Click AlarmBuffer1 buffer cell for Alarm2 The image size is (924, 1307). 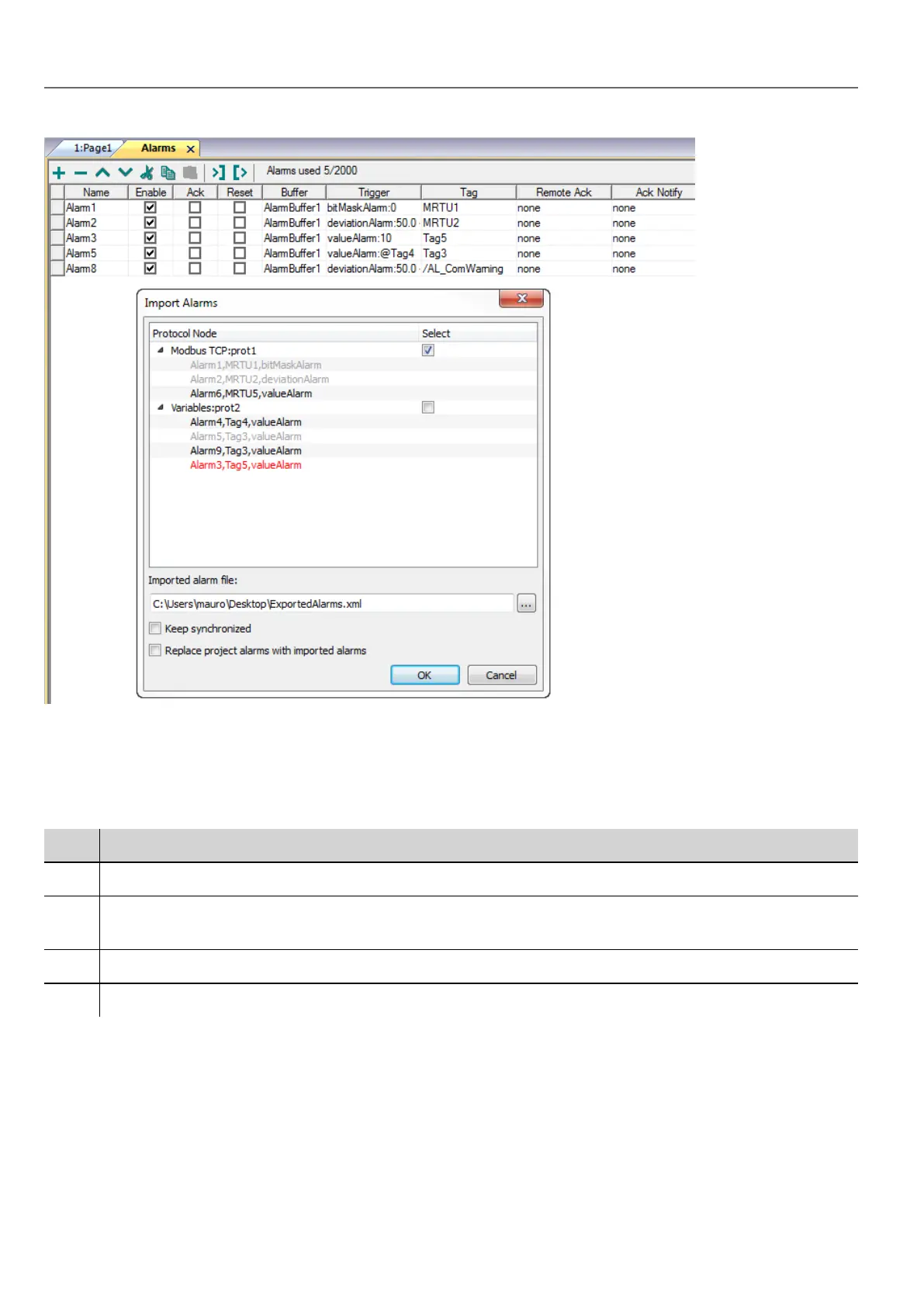[x=294, y=223]
